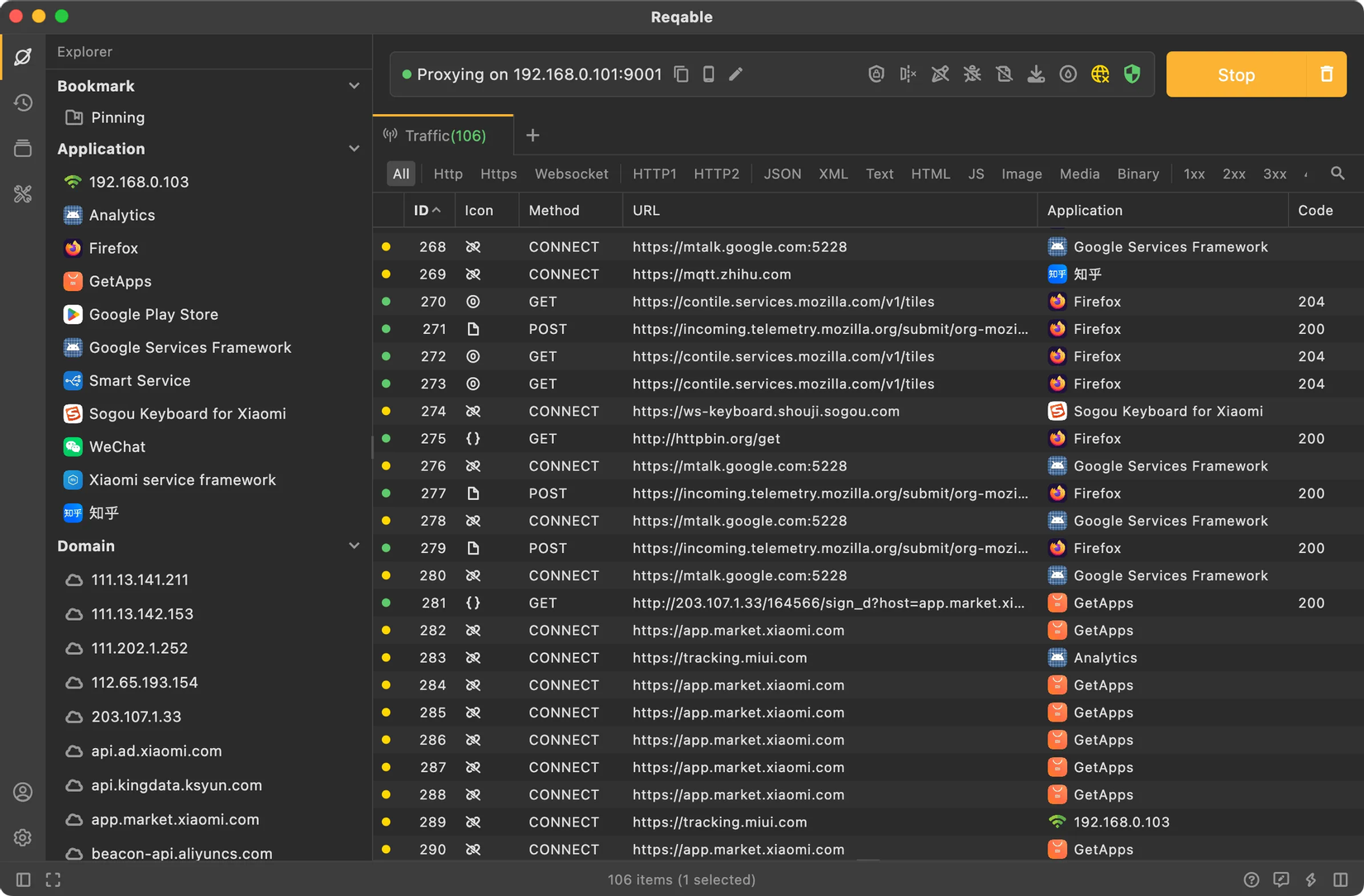This screenshot has width=1364, height=896.
Task: Collapse the Application section
Action: coord(354,149)
